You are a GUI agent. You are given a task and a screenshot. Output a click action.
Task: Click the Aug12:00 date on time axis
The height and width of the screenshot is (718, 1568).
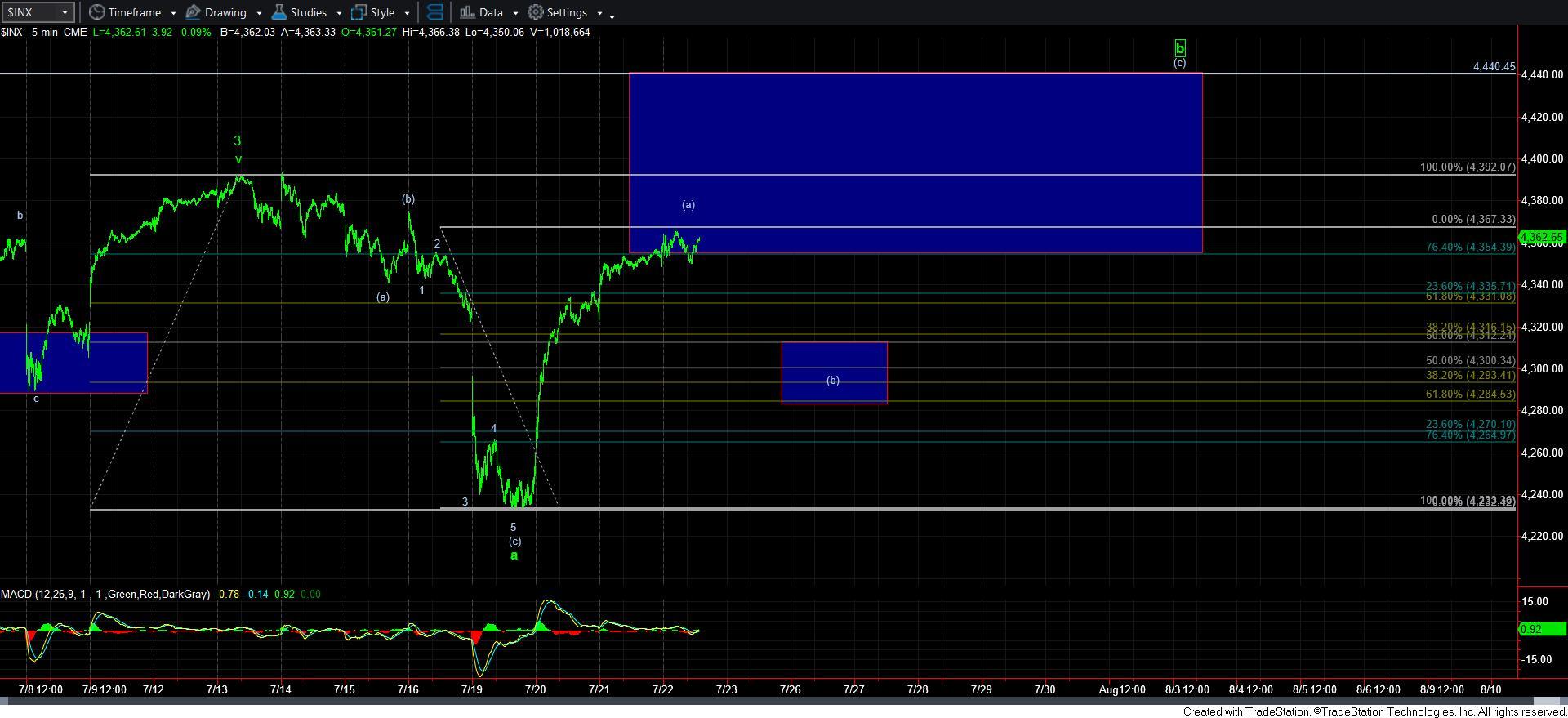[x=1121, y=689]
